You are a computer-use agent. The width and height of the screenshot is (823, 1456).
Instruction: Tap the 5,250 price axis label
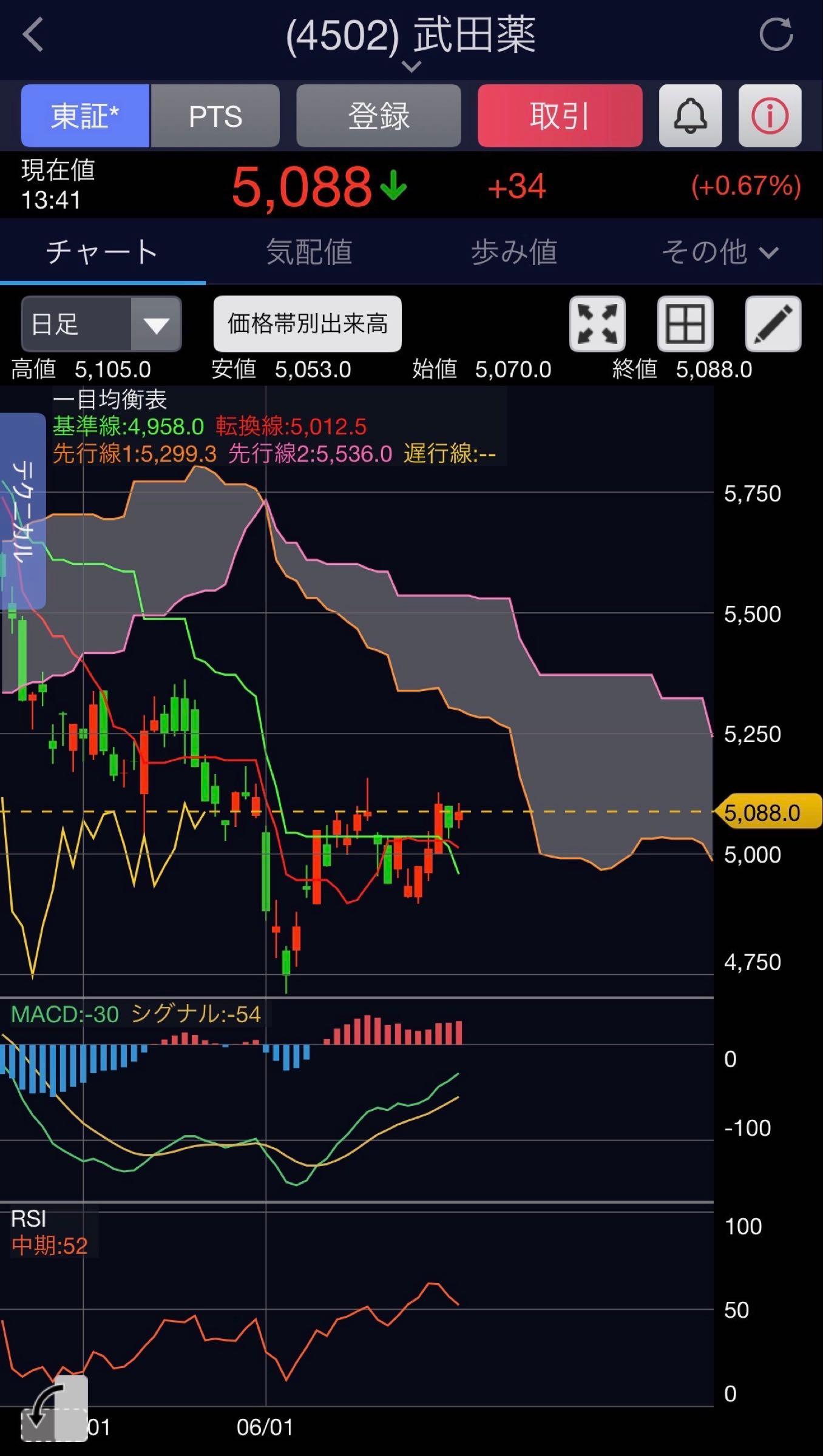(753, 735)
